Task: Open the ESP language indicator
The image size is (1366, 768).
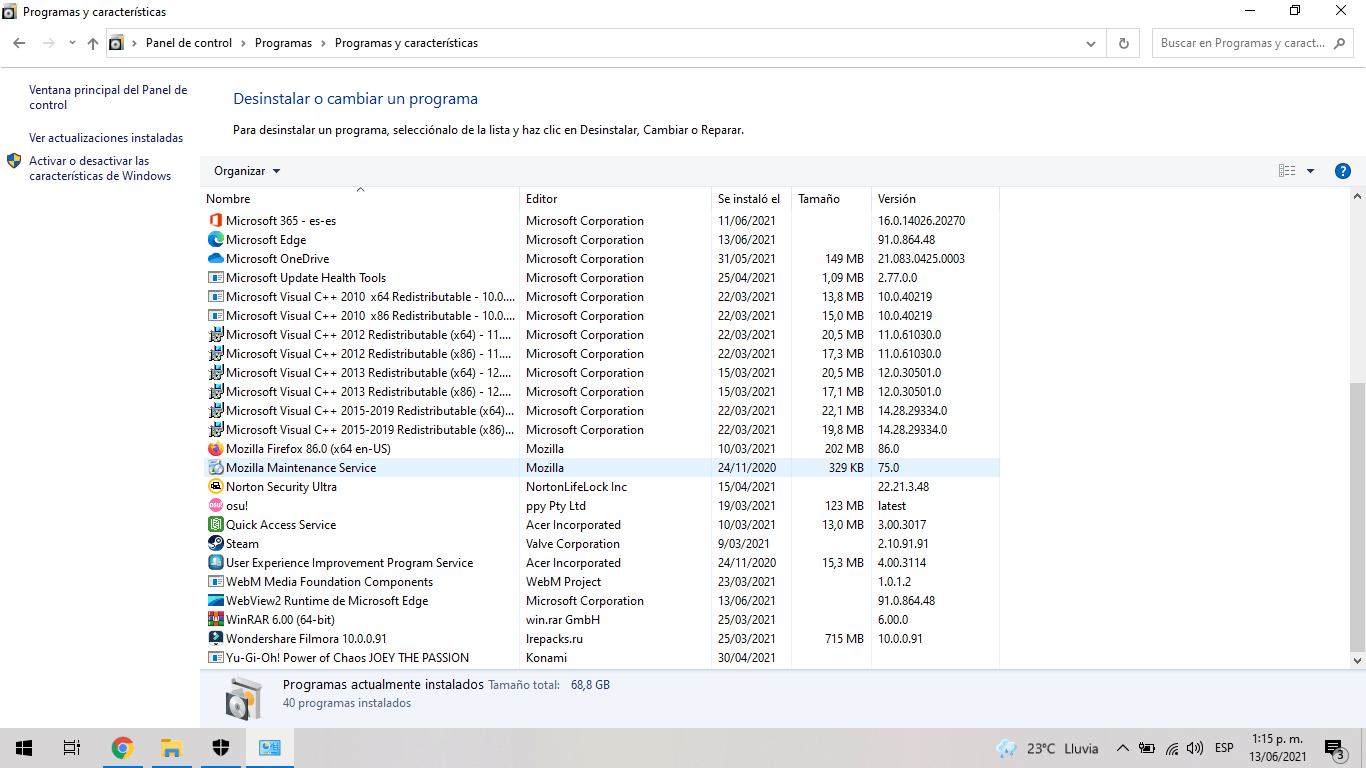Action: pyautogui.click(x=1224, y=748)
